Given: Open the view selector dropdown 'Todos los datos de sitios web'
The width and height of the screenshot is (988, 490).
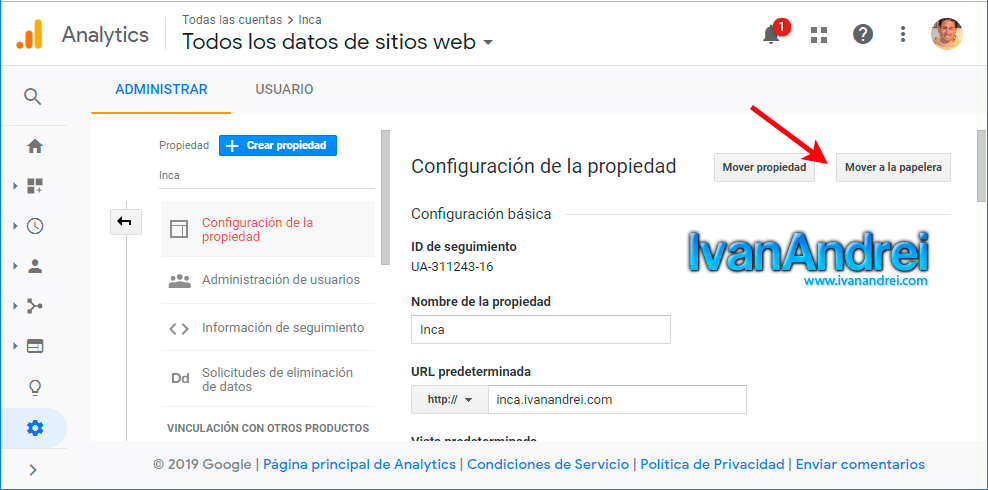Looking at the screenshot, I should tap(338, 42).
